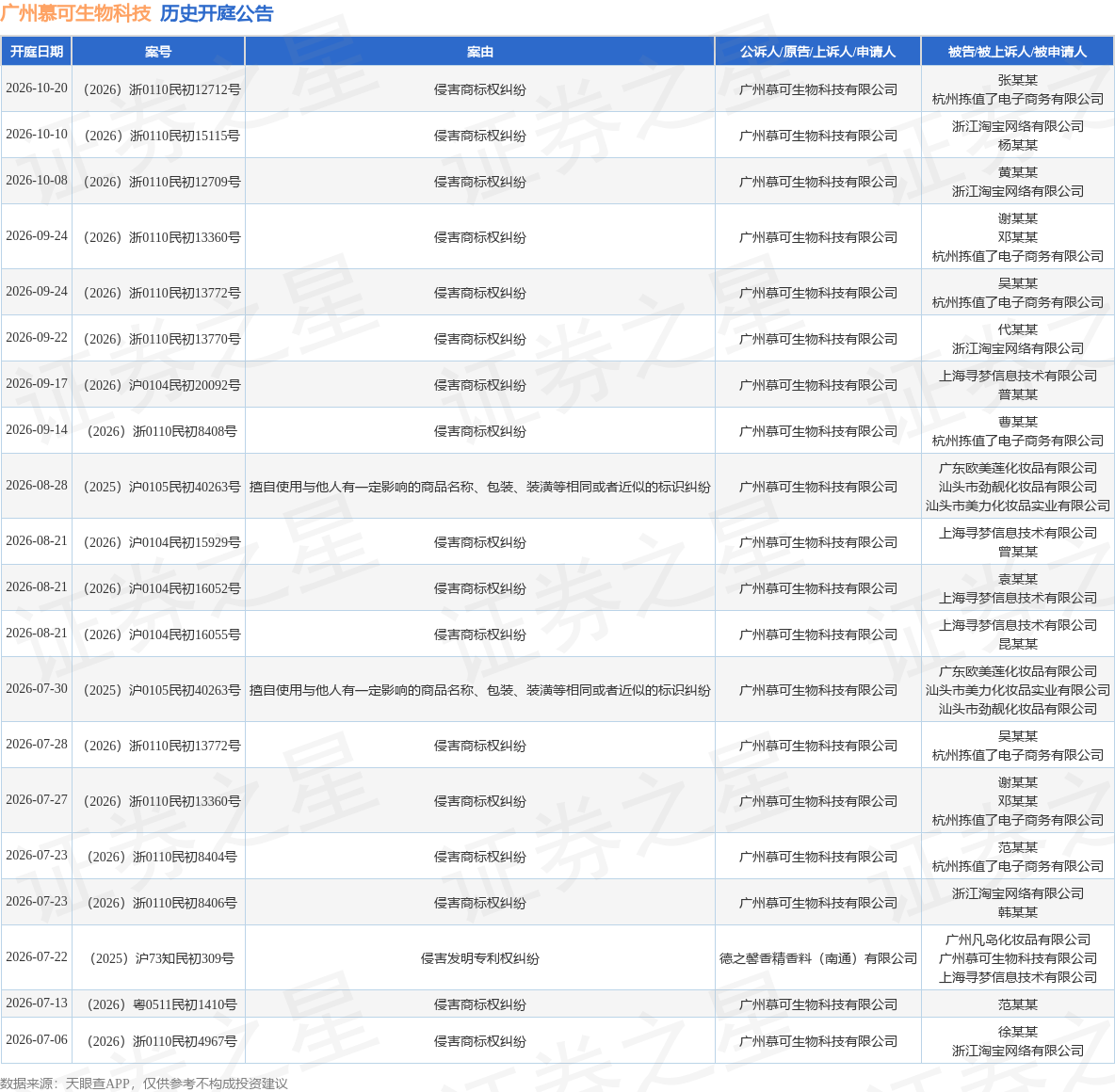Screen dimensions: 1115x1092
Task: Click the 开庭日期 column header
Action: point(37,51)
